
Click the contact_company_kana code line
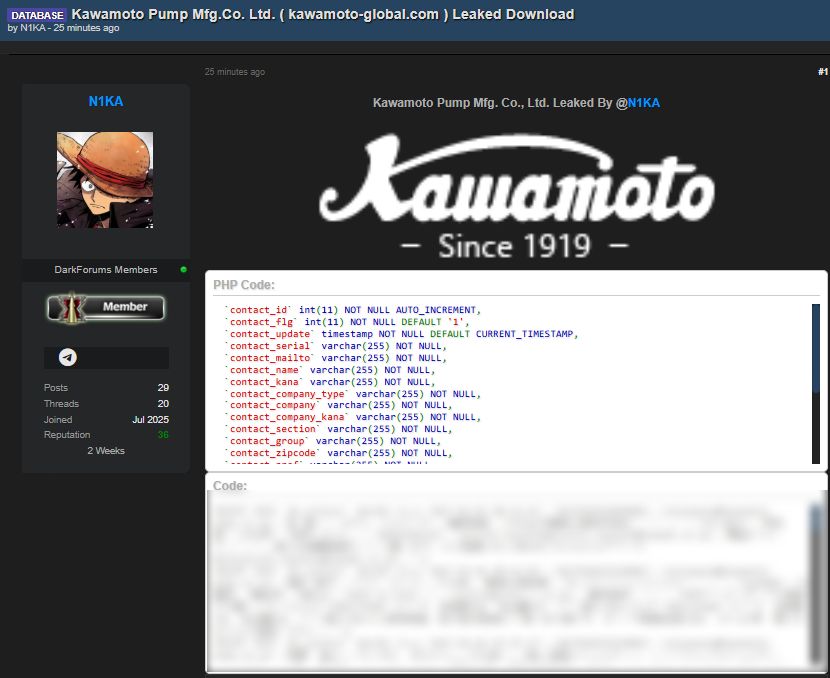353,417
